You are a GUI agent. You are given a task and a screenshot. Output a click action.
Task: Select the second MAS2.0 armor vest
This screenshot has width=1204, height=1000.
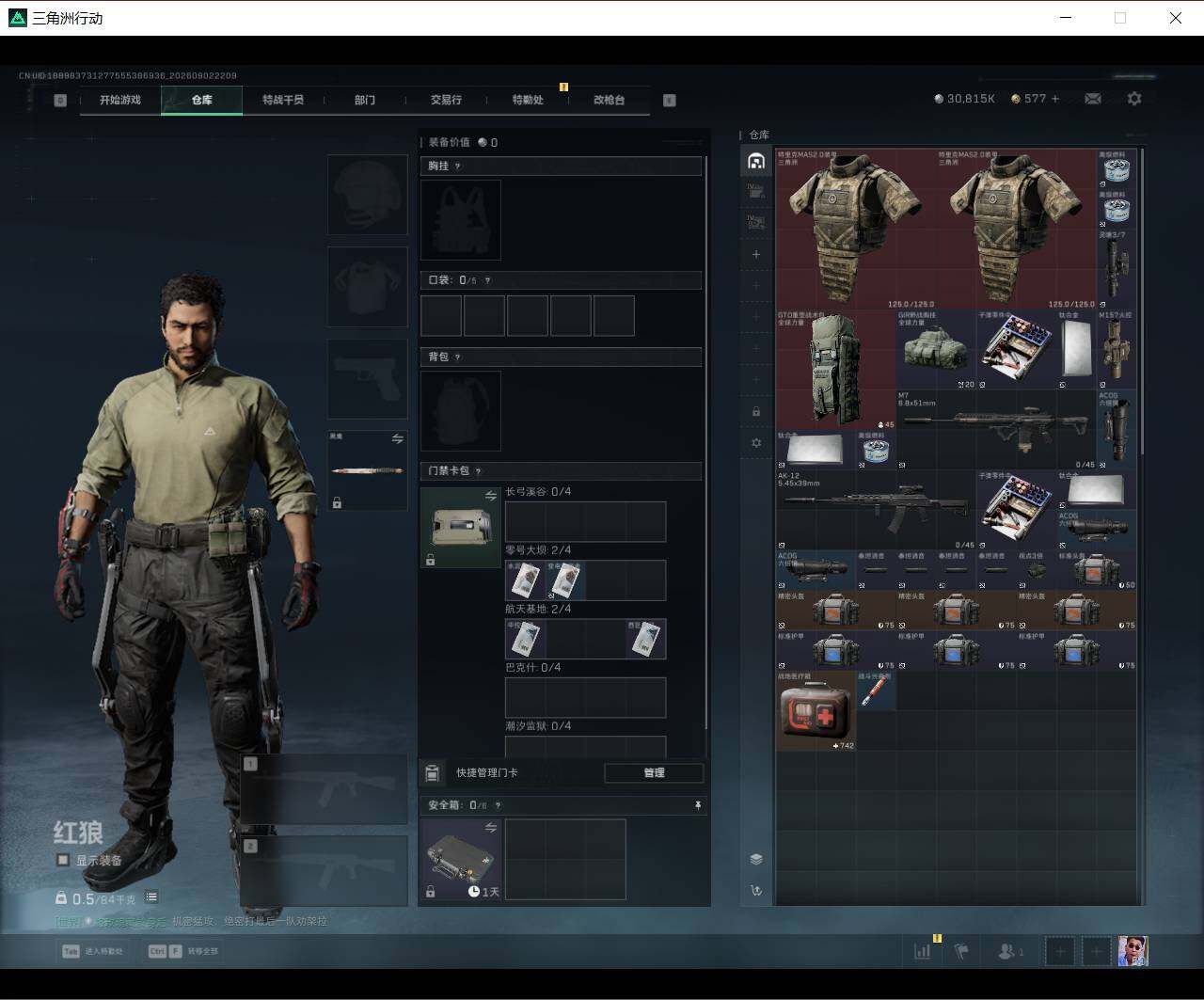pyautogui.click(x=1017, y=229)
